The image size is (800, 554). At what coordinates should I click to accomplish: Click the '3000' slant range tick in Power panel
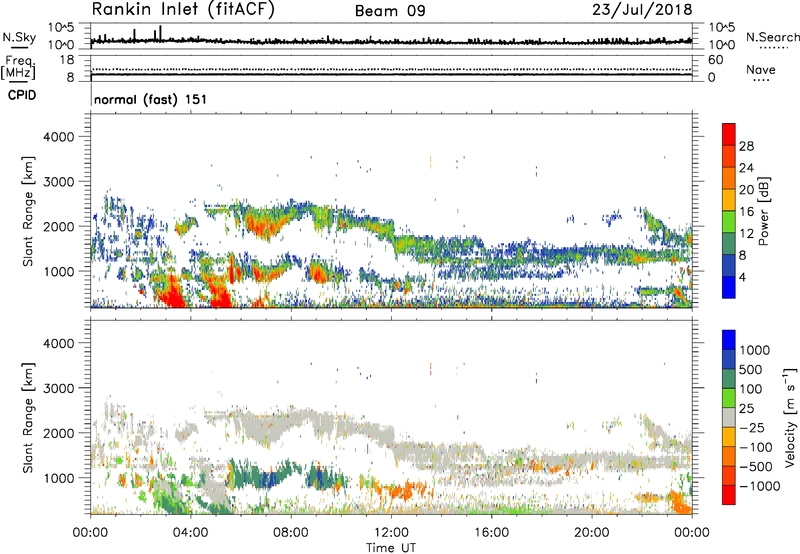pyautogui.click(x=58, y=182)
